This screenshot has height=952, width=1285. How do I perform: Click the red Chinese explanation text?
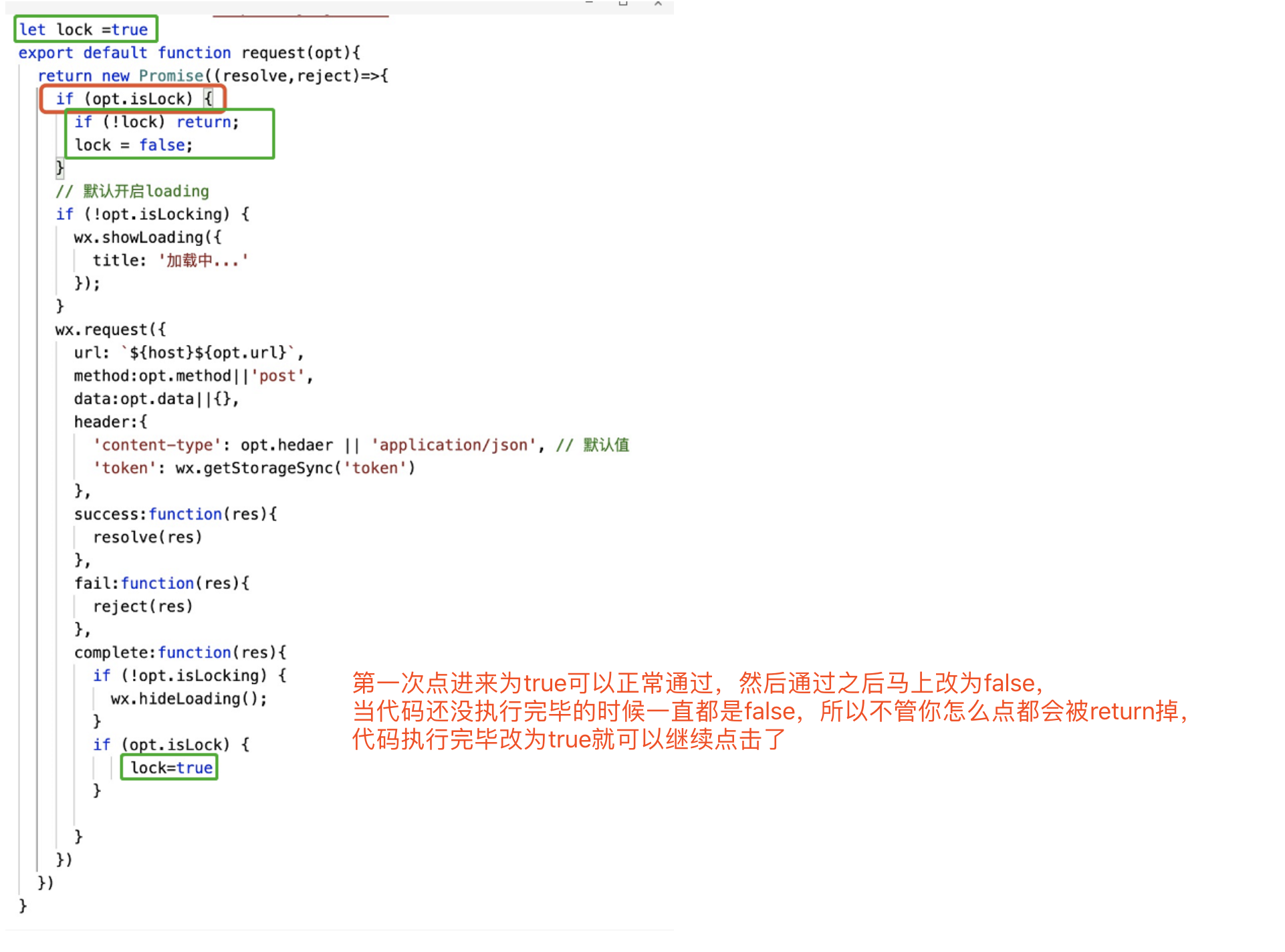(769, 711)
